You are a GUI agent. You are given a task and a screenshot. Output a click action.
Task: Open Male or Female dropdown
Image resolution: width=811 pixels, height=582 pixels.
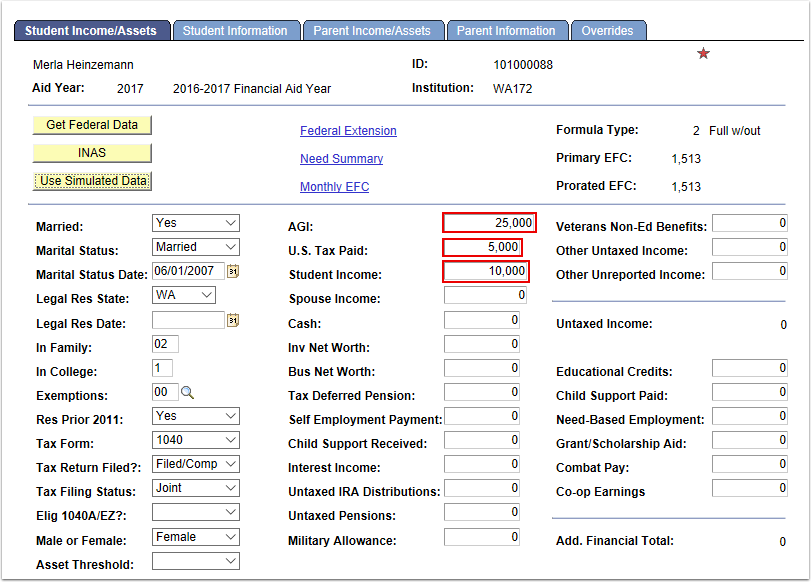(x=196, y=537)
